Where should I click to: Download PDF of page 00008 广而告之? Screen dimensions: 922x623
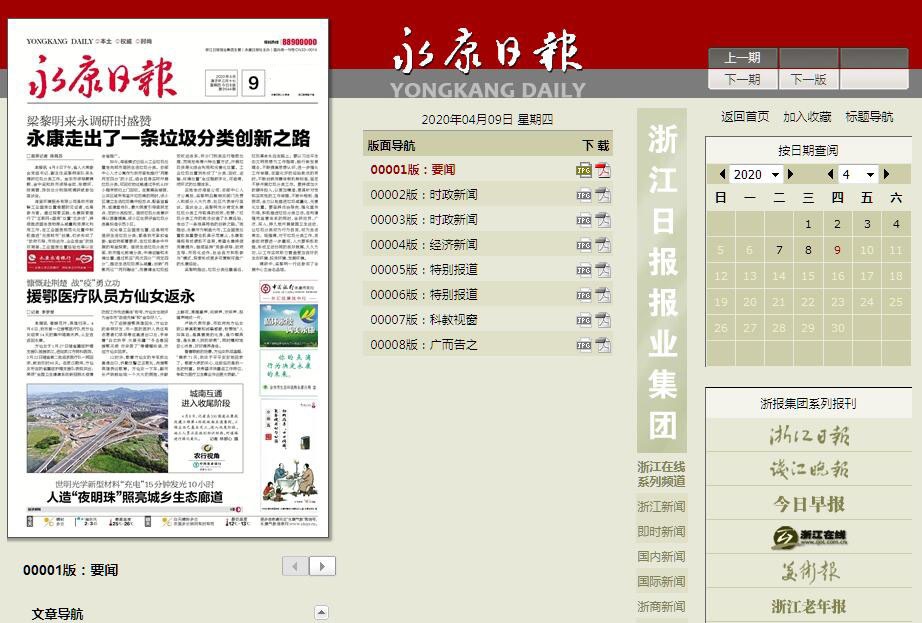pos(603,345)
